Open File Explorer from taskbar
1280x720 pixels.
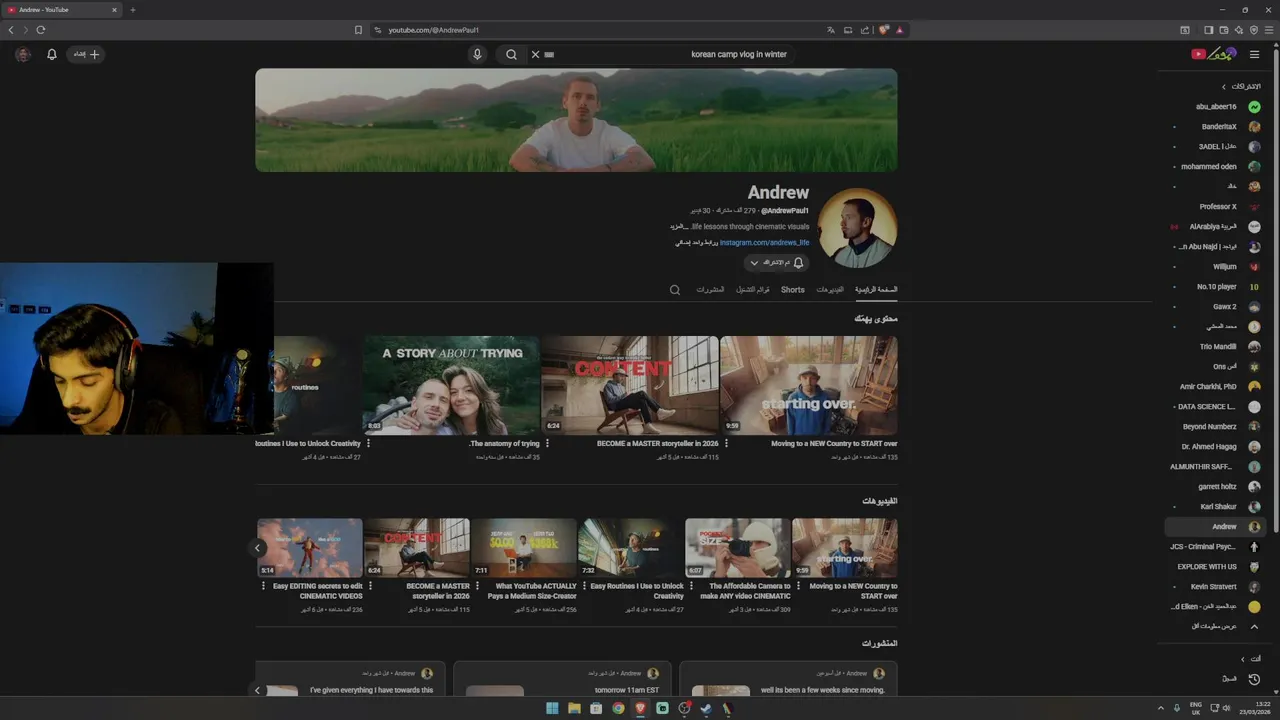[x=574, y=708]
